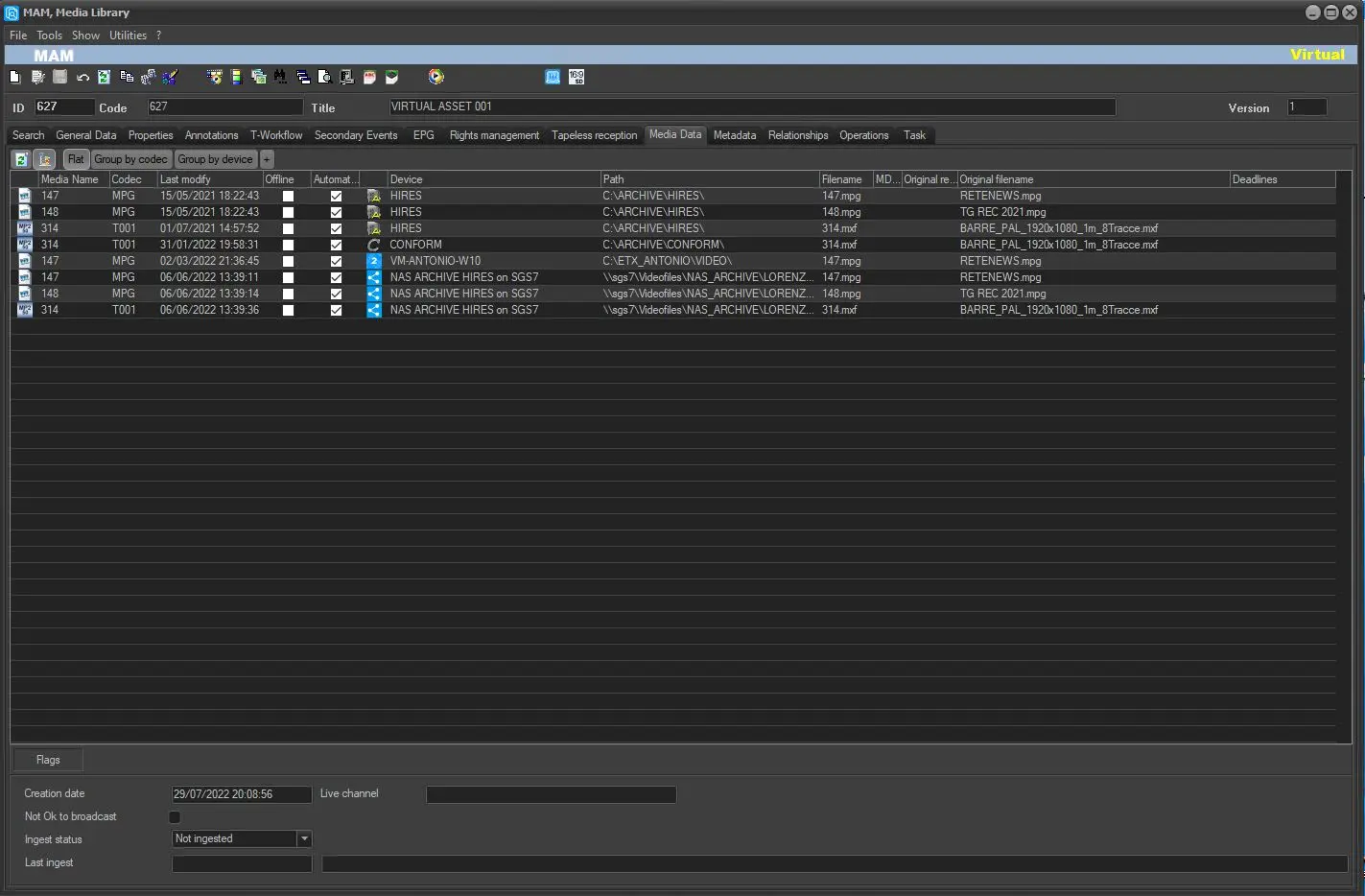This screenshot has height=896, width=1365.
Task: Click the Flags button
Action: click(x=48, y=760)
